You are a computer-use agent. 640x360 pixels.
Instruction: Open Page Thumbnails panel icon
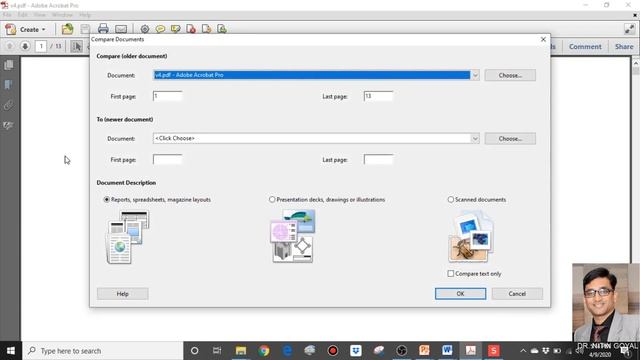9,65
